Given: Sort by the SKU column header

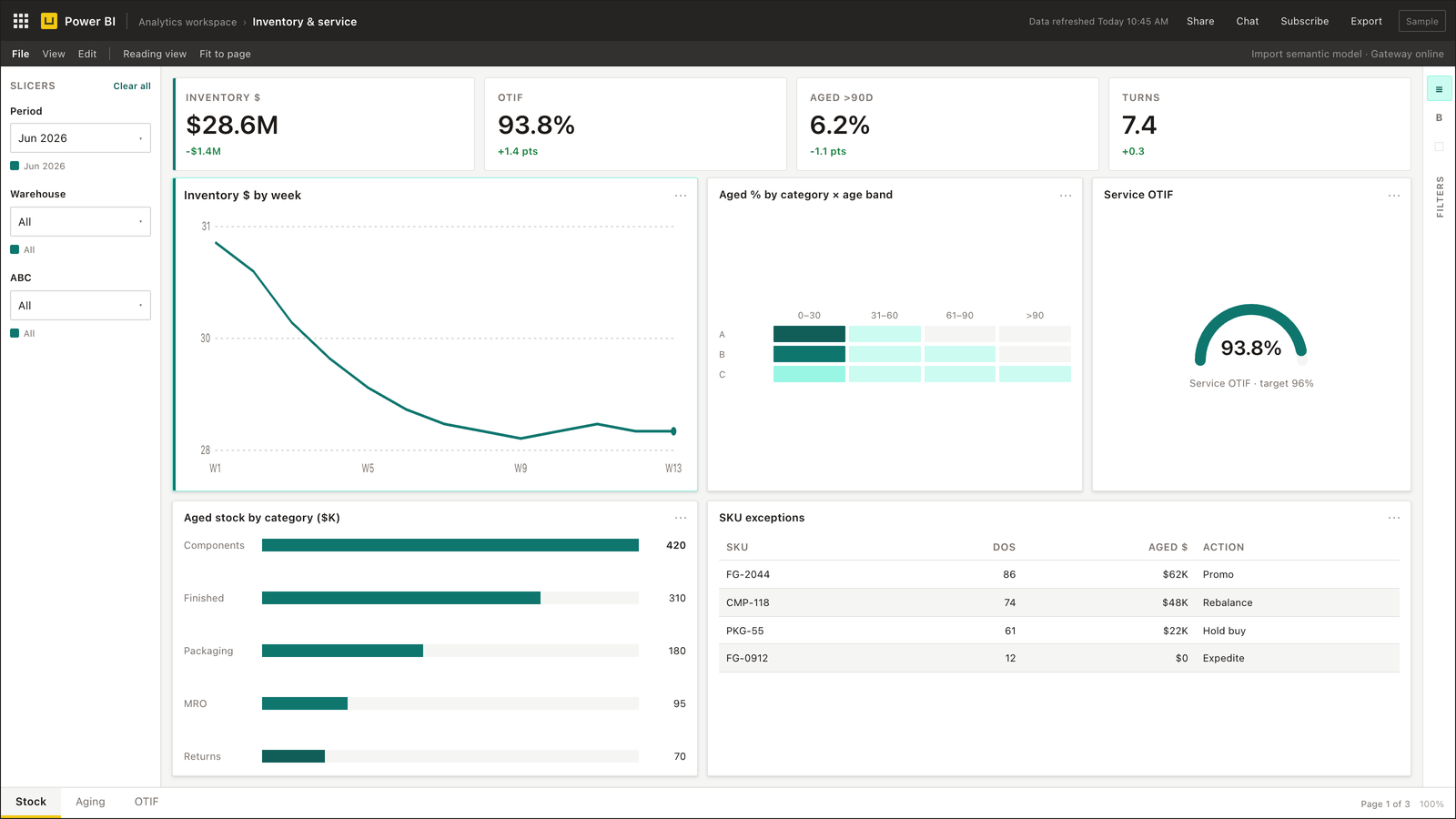Looking at the screenshot, I should 737,547.
